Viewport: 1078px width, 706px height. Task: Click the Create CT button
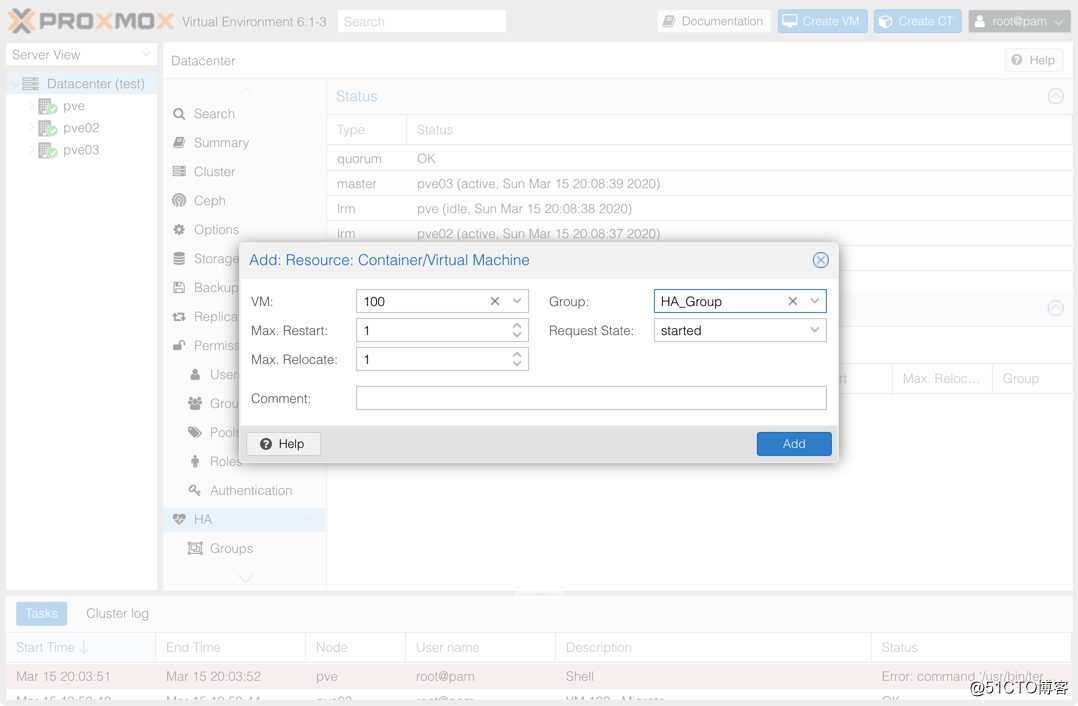pos(917,21)
